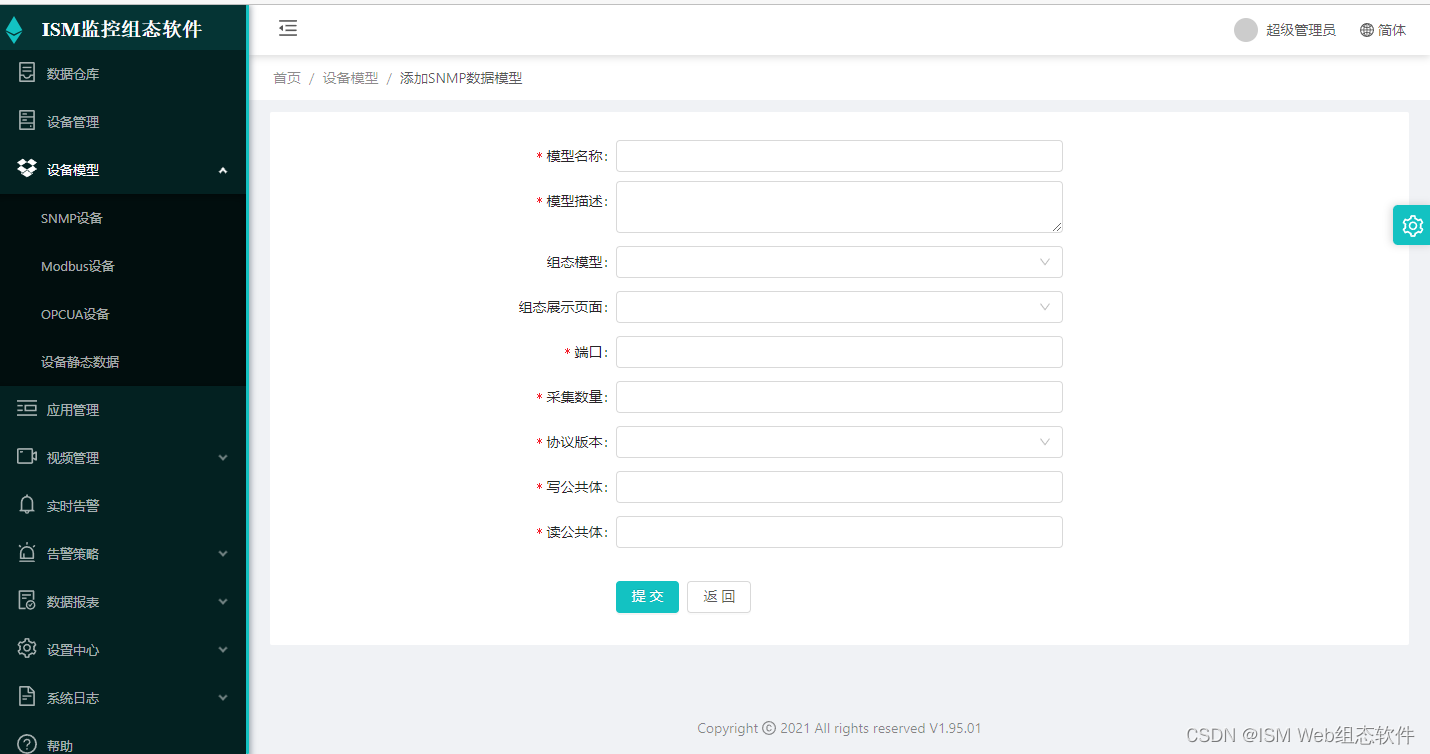Click the 设备模型 breadcrumb link
Image resolution: width=1430 pixels, height=754 pixels.
tap(350, 78)
